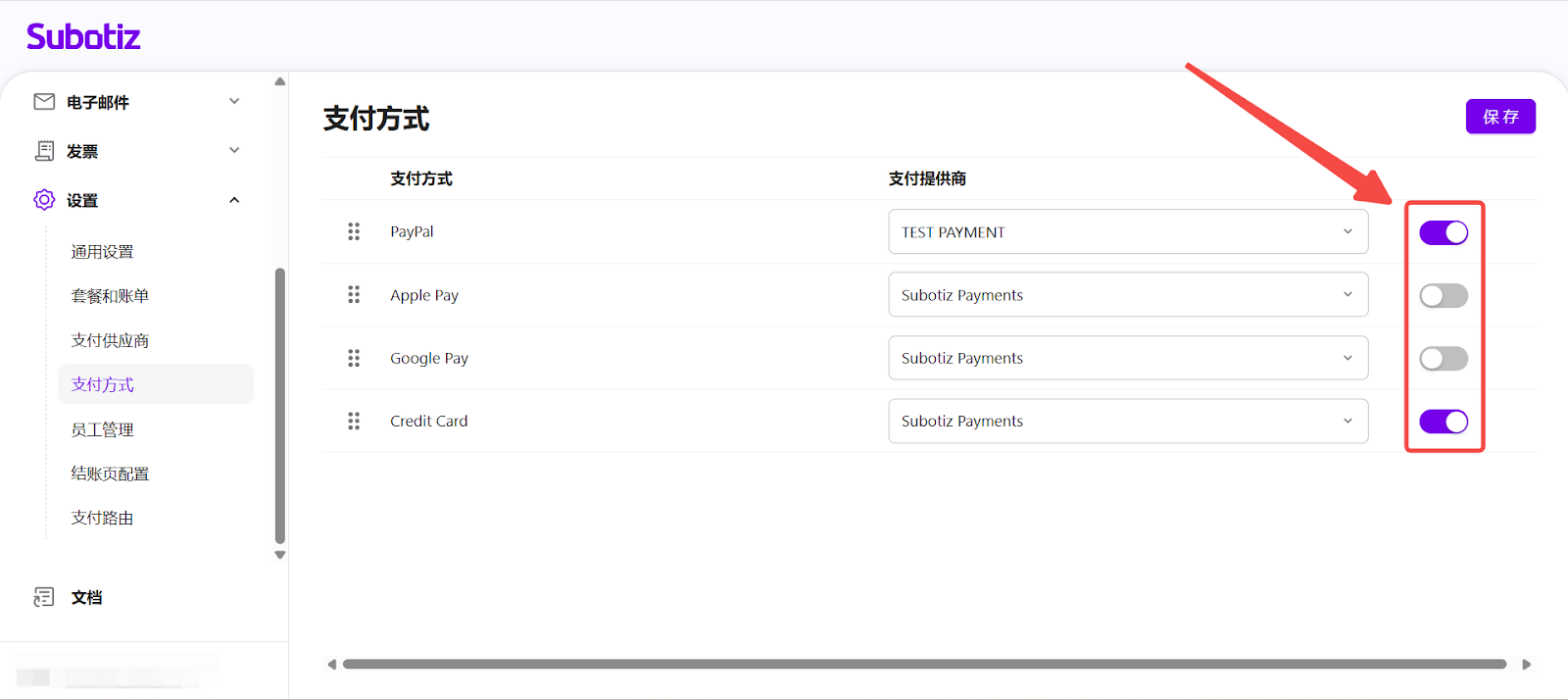Click the drag handle for PayPal row
The height and width of the screenshot is (700, 1568).
(x=354, y=231)
